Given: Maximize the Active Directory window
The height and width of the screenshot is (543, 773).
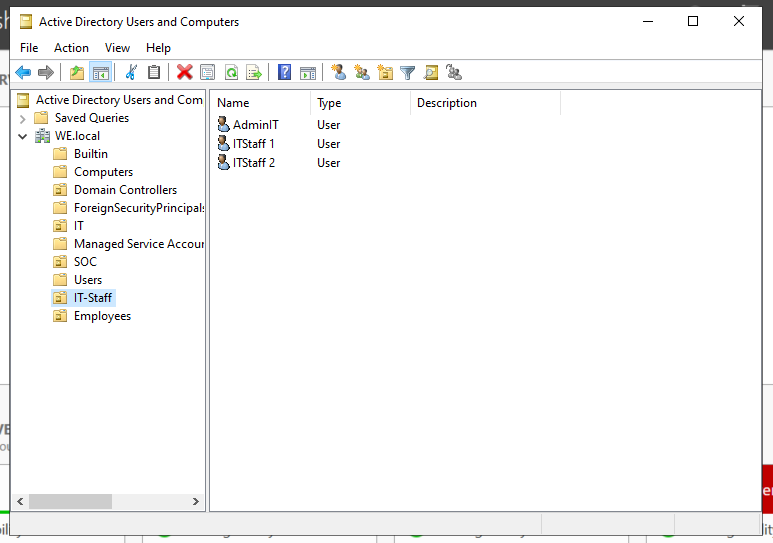Looking at the screenshot, I should (x=693, y=21).
